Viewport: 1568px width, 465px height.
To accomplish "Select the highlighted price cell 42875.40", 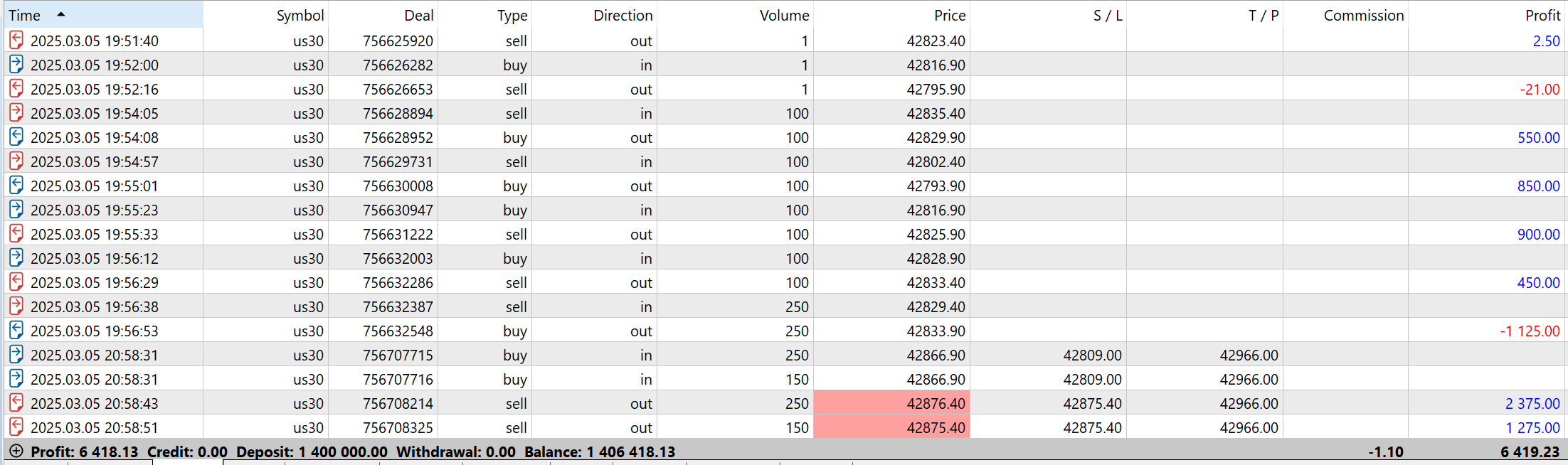I will pyautogui.click(x=891, y=427).
